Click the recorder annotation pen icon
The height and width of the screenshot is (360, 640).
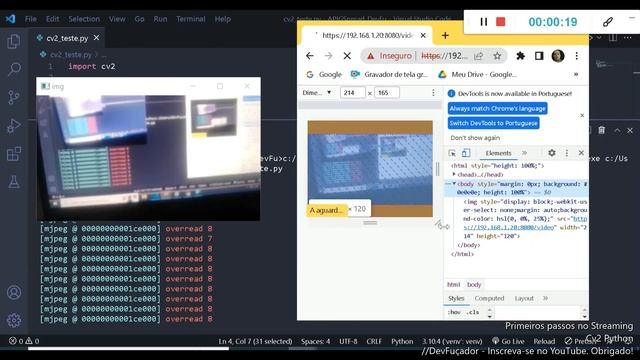click(608, 22)
